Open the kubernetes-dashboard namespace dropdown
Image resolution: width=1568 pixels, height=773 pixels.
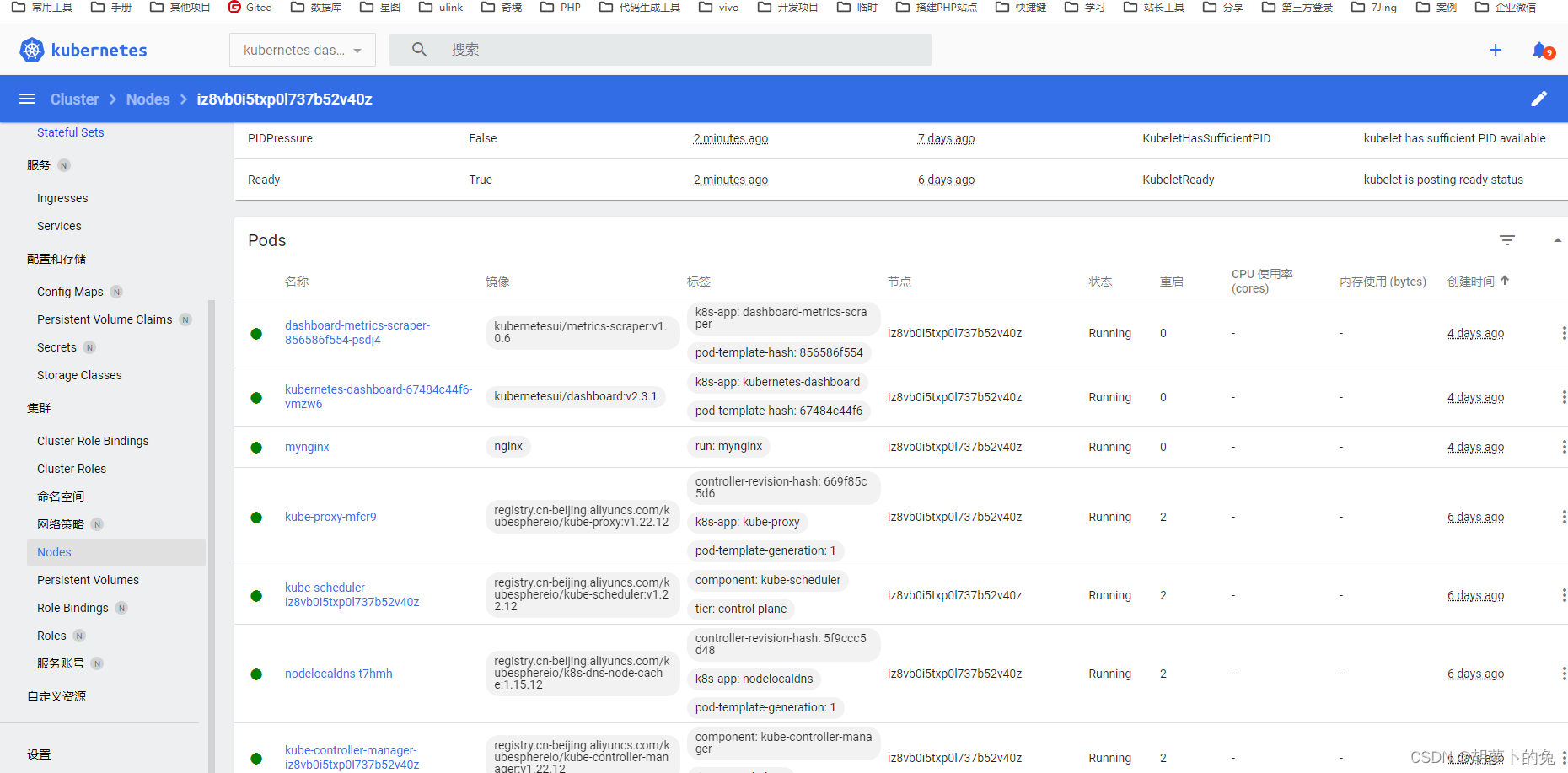coord(303,50)
